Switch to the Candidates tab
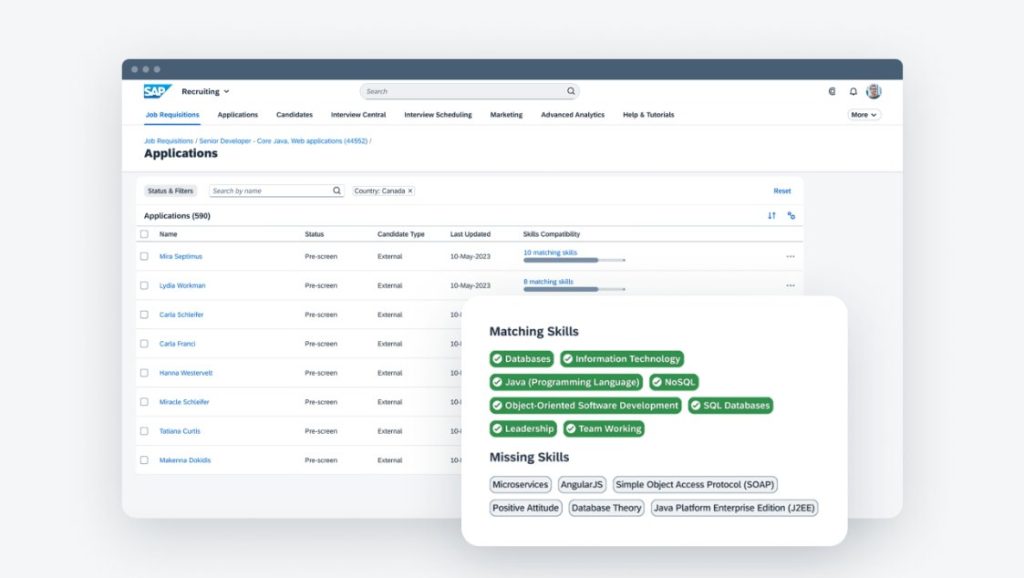Viewport: 1024px width, 578px height. click(x=294, y=115)
